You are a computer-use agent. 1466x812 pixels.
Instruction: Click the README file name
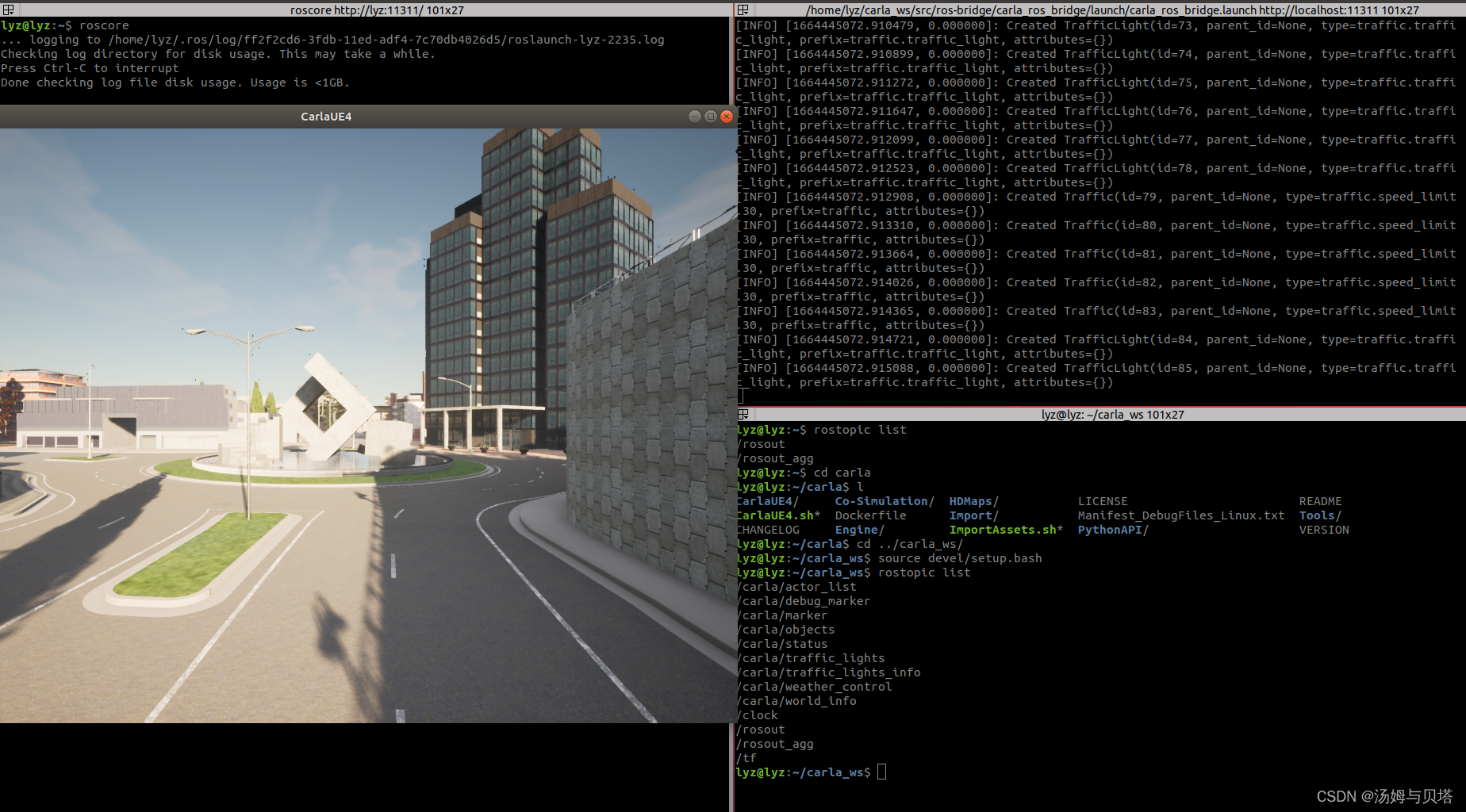1320,501
